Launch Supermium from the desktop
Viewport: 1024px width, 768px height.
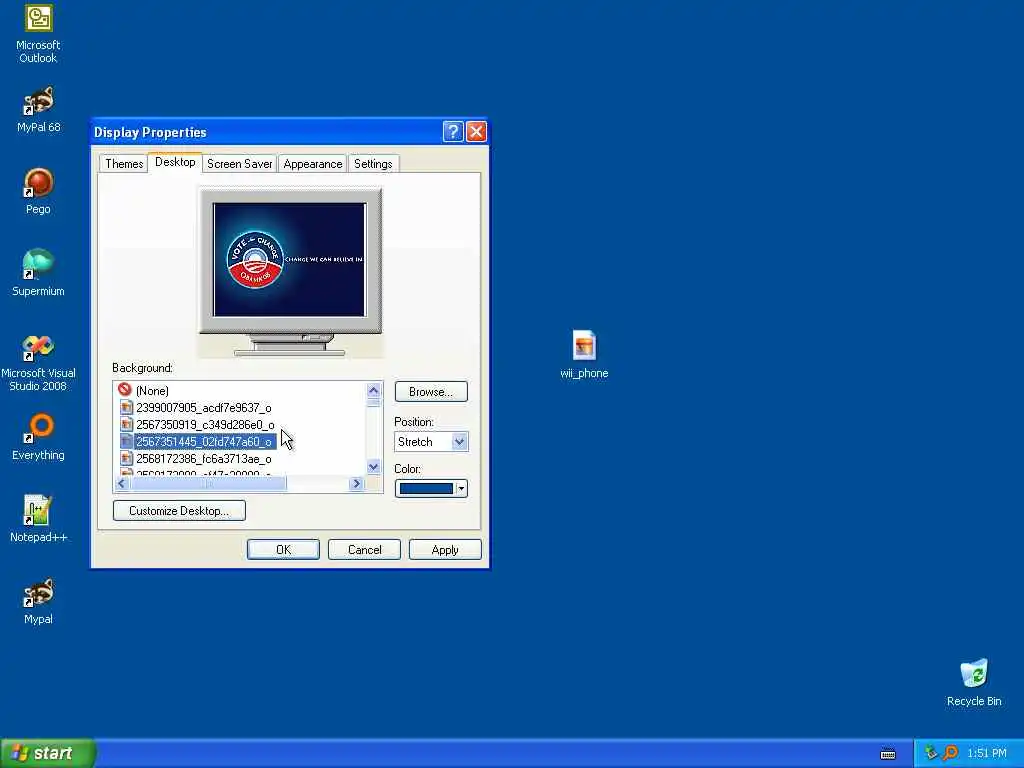[38, 273]
